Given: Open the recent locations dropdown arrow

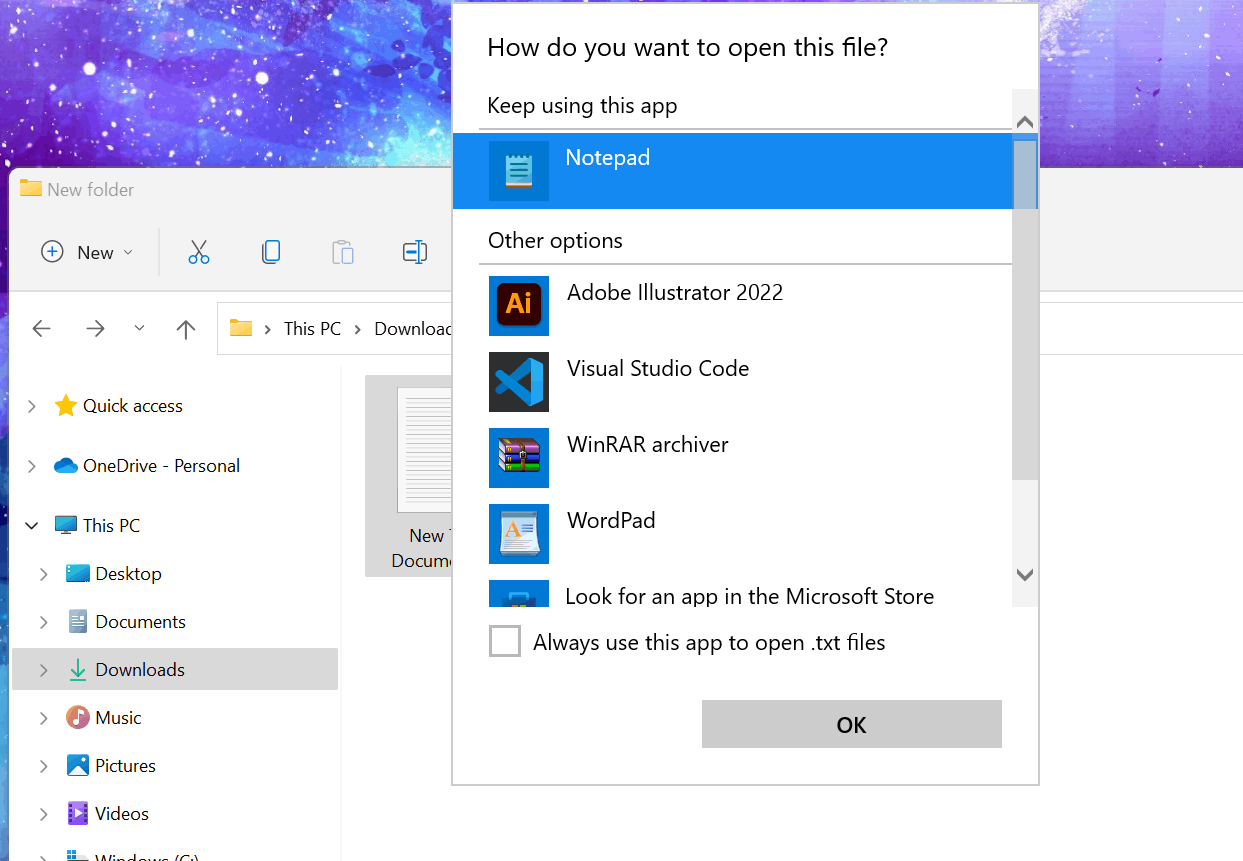Looking at the screenshot, I should (x=139, y=329).
